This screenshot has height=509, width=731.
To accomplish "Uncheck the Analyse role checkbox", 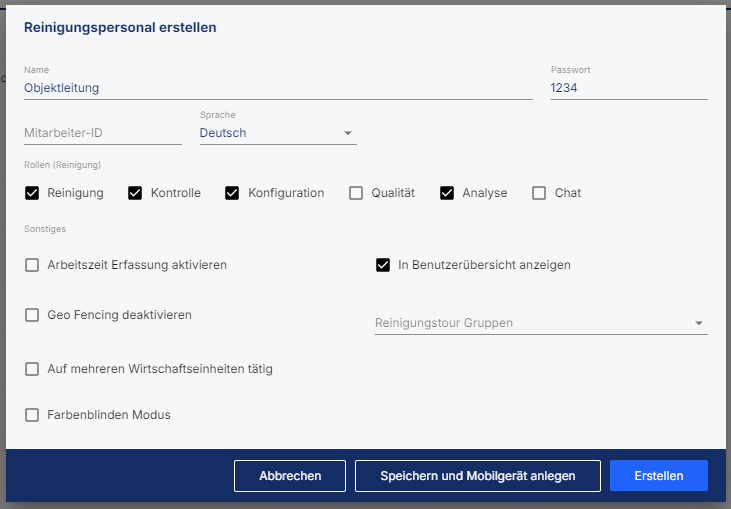I will click(x=447, y=193).
